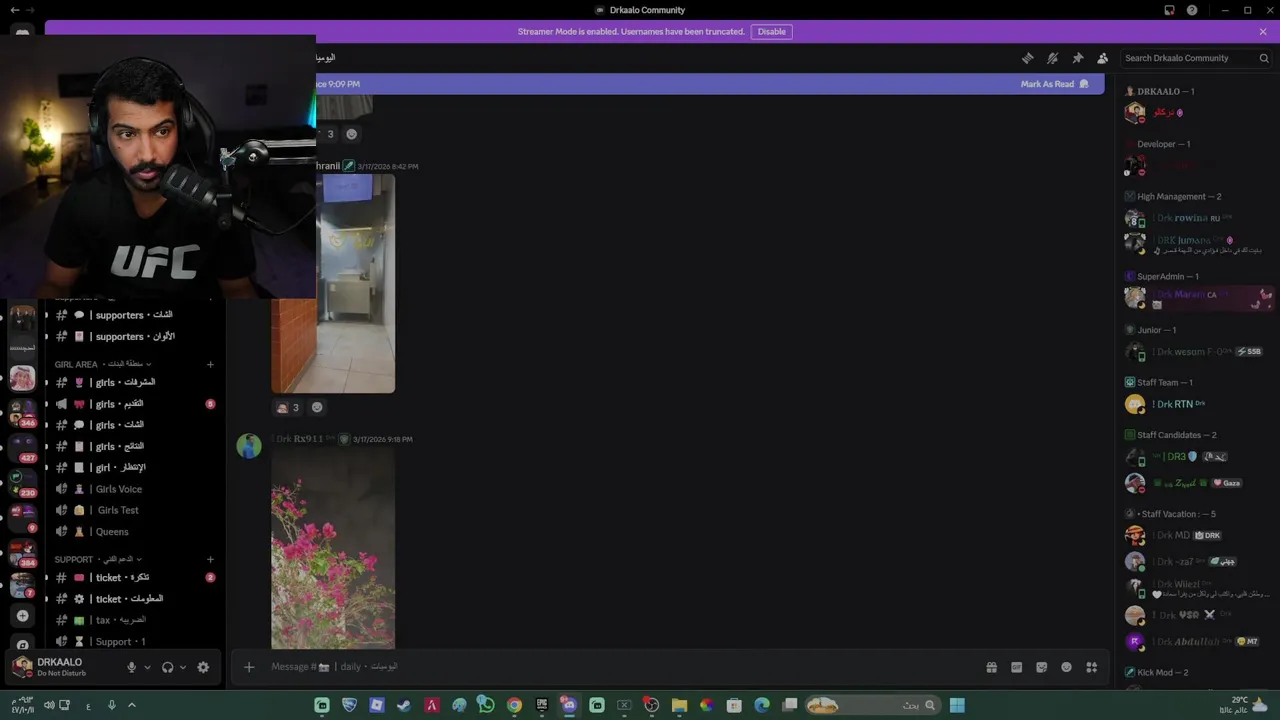Image resolution: width=1280 pixels, height=720 pixels.
Task: Toggle microphone mute in user panel
Action: pyautogui.click(x=131, y=667)
